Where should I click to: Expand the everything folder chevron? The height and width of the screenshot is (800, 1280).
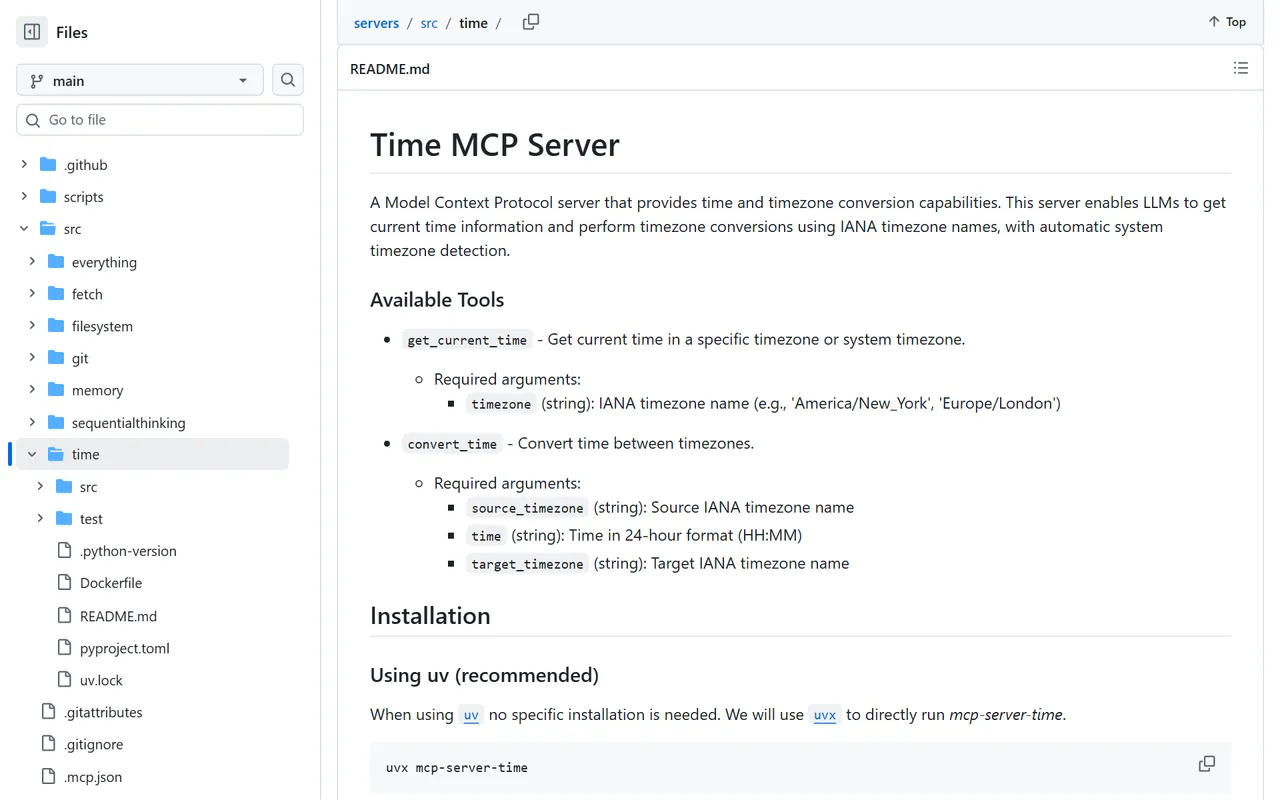(x=32, y=261)
